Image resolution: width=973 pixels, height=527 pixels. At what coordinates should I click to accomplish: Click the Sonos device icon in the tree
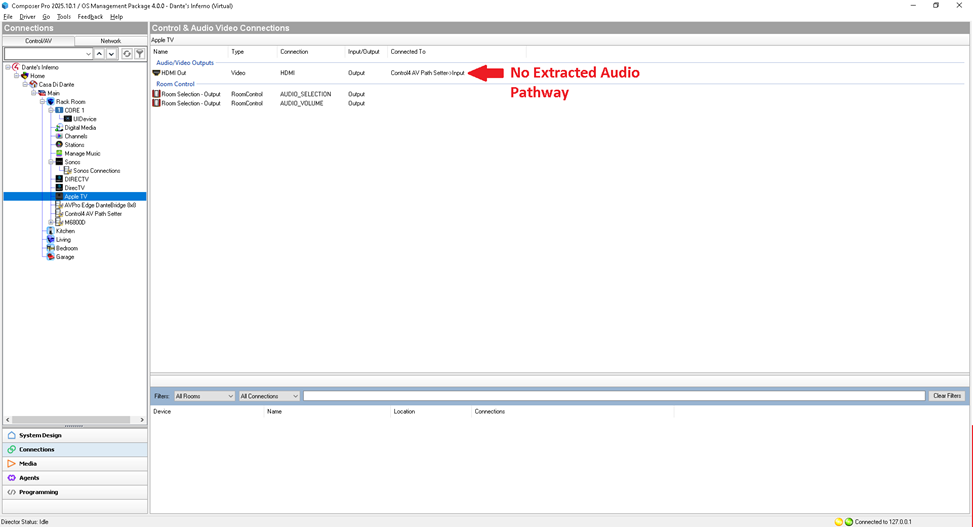[59, 162]
